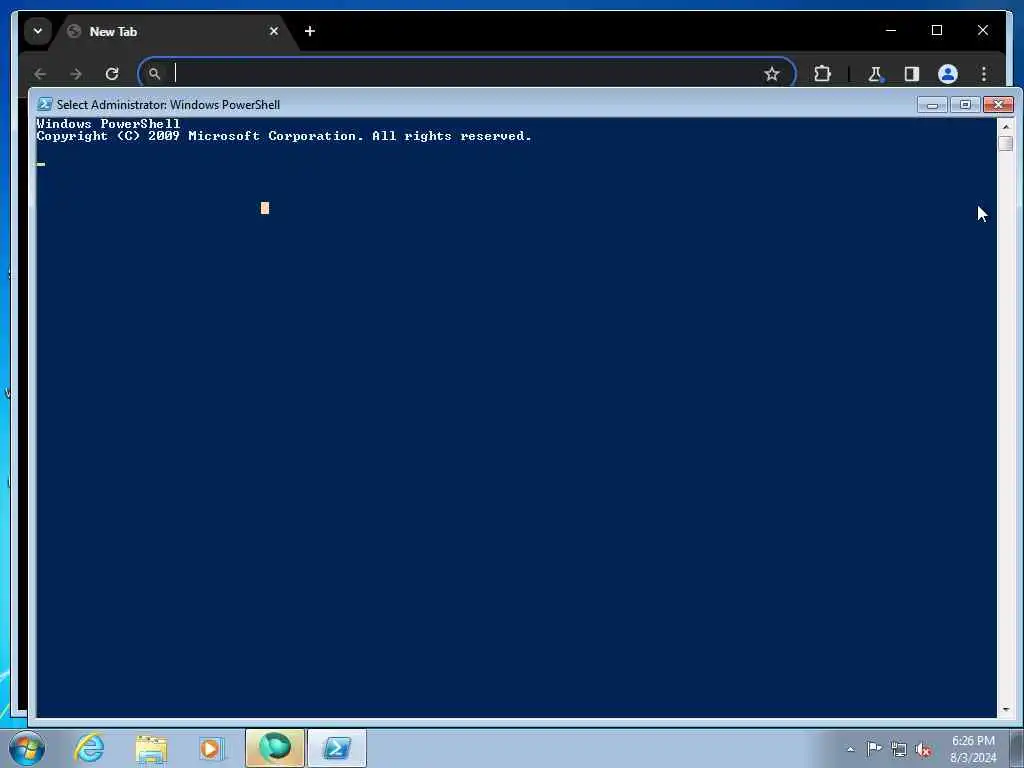
Task: Click the 'Copyright (C) 2009 Microsoft Corporation' line
Action: tap(284, 136)
